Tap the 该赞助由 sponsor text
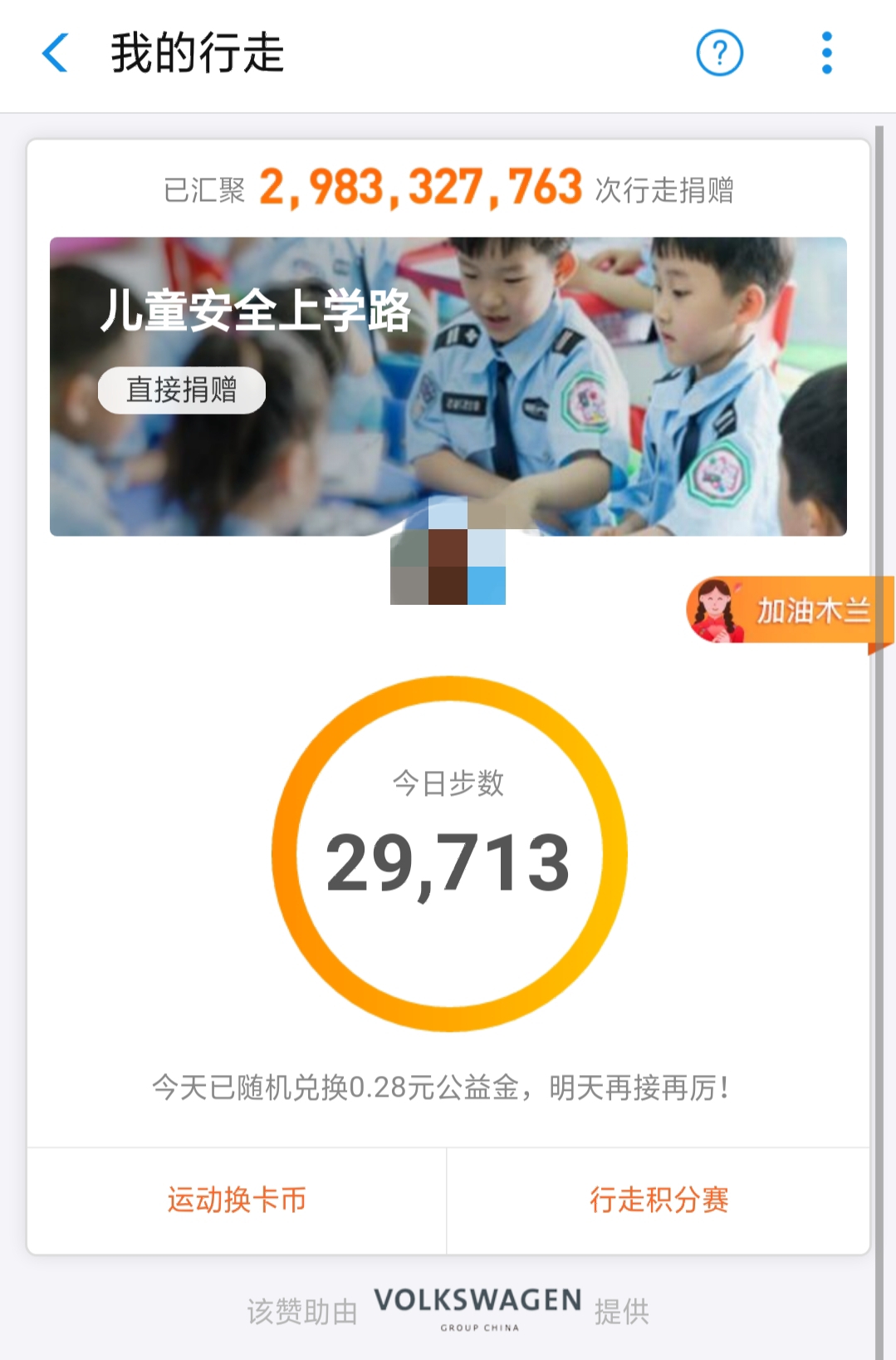Image resolution: width=896 pixels, height=1360 pixels. click(x=302, y=1312)
